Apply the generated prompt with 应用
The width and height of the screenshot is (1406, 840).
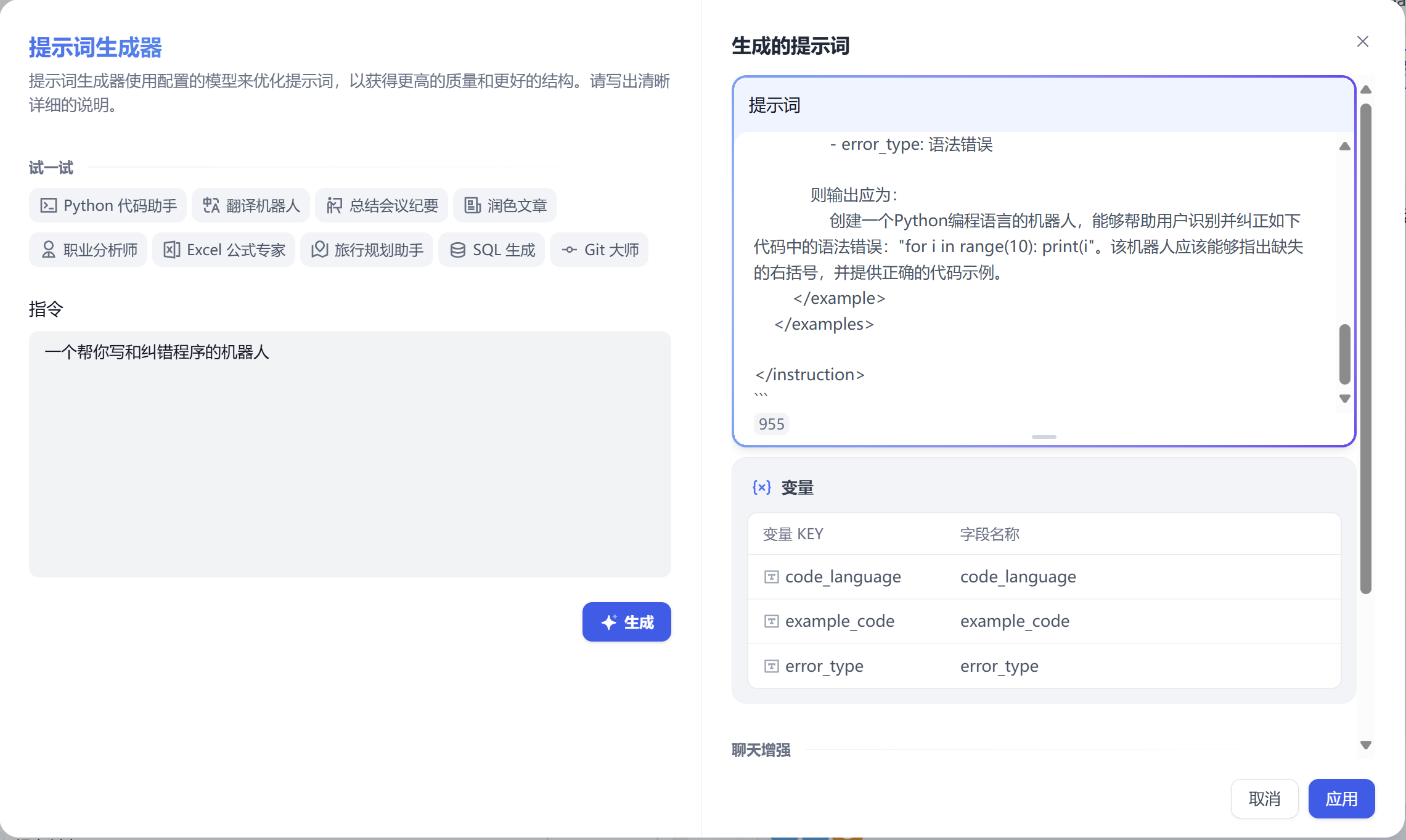[1341, 798]
